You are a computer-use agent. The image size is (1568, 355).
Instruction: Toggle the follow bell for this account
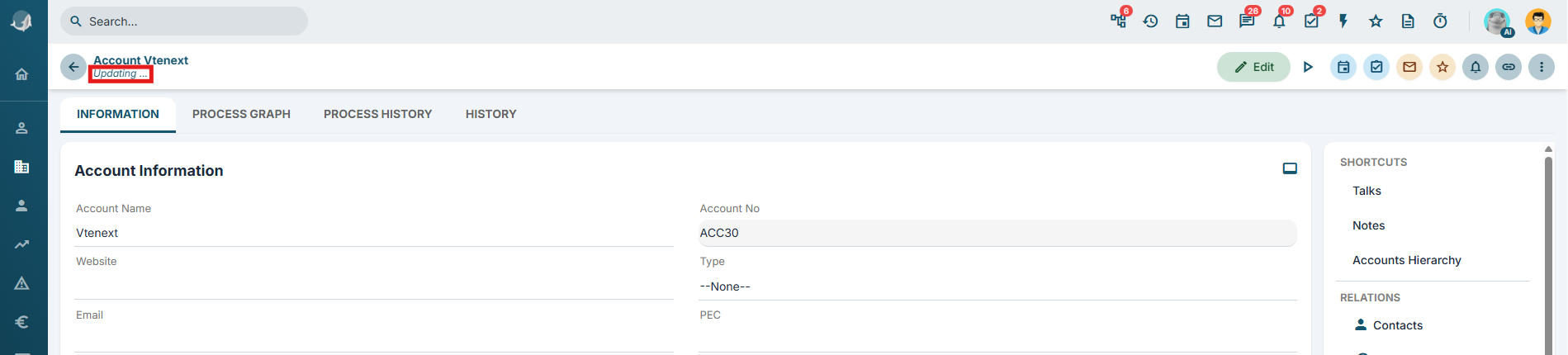click(x=1476, y=67)
